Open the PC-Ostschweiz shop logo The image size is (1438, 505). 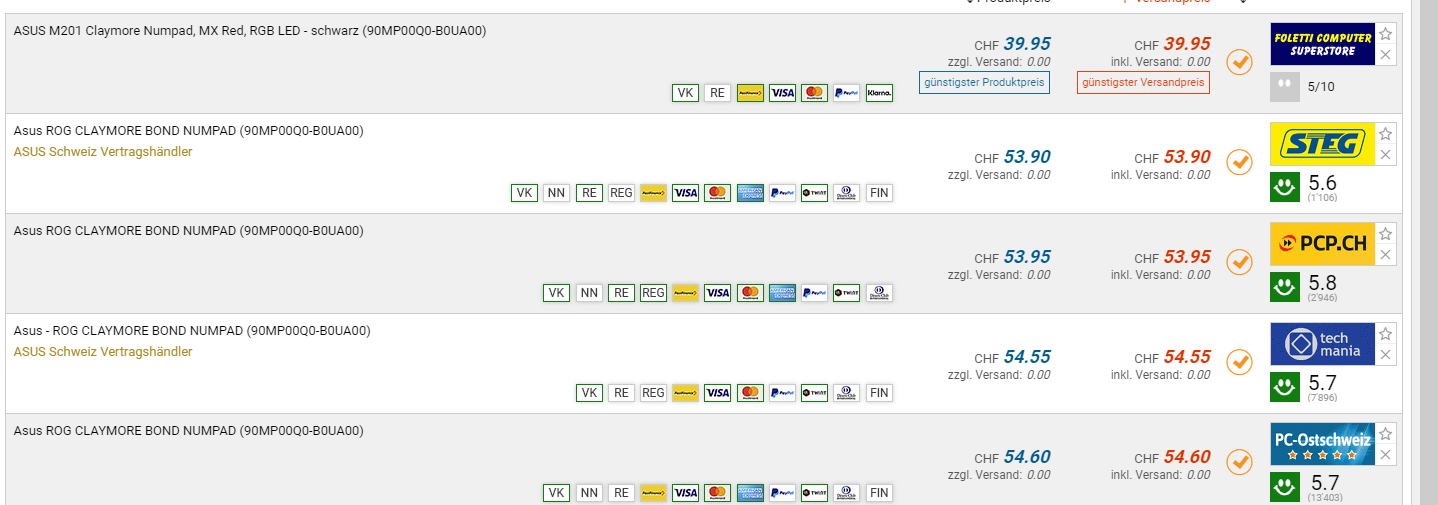click(x=1323, y=444)
